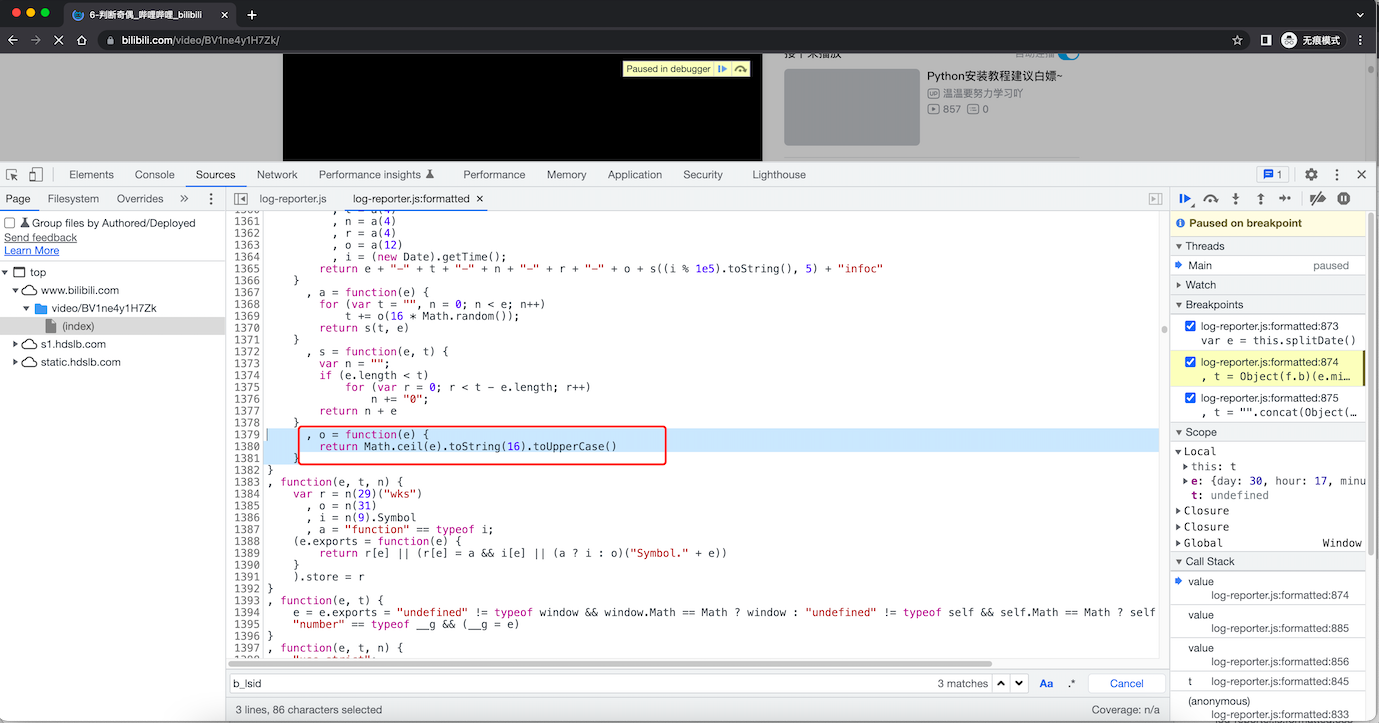Image resolution: width=1379 pixels, height=723 pixels.
Task: Open the Application panel
Action: [x=635, y=174]
